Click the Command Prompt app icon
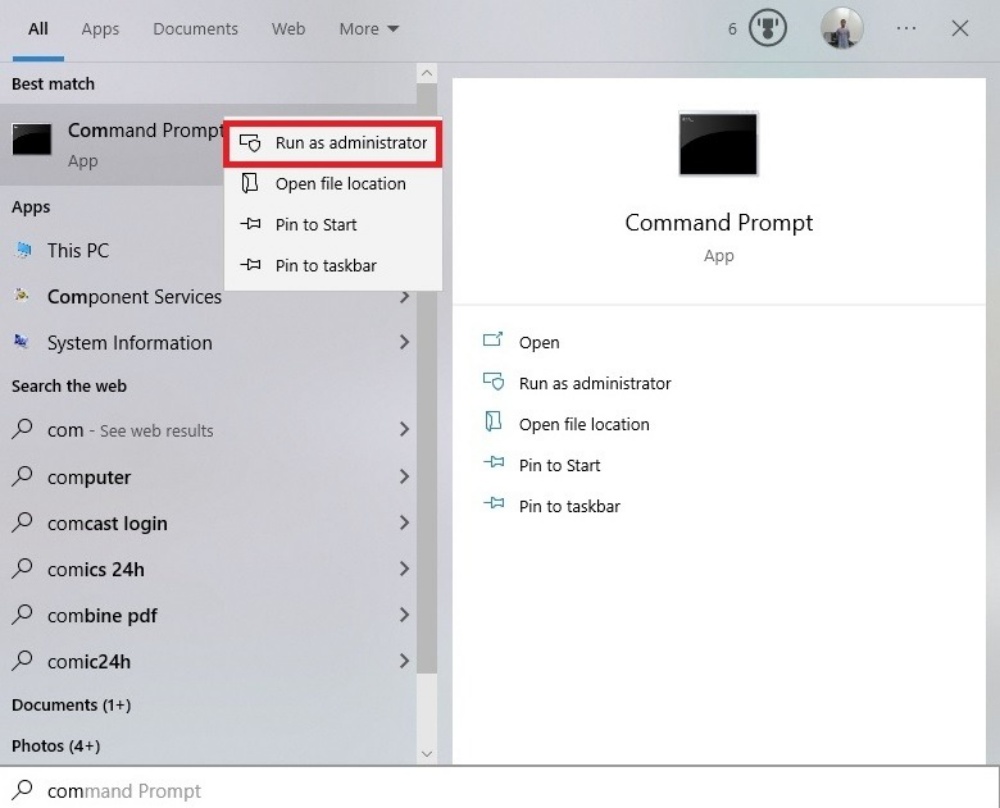 point(31,141)
